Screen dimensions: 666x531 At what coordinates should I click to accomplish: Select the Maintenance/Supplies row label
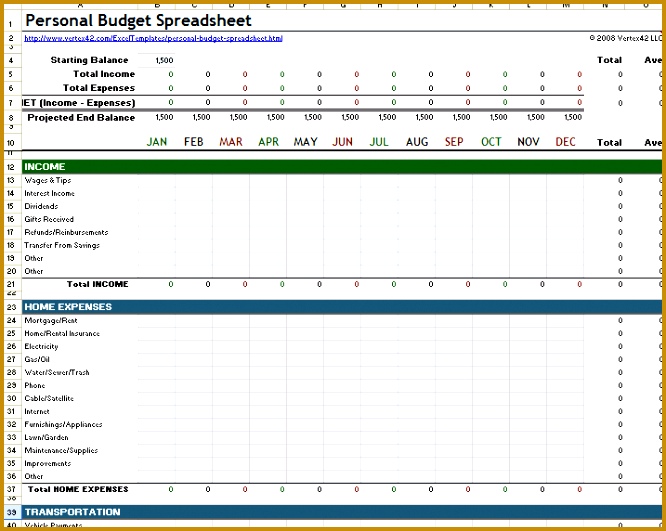(61, 450)
